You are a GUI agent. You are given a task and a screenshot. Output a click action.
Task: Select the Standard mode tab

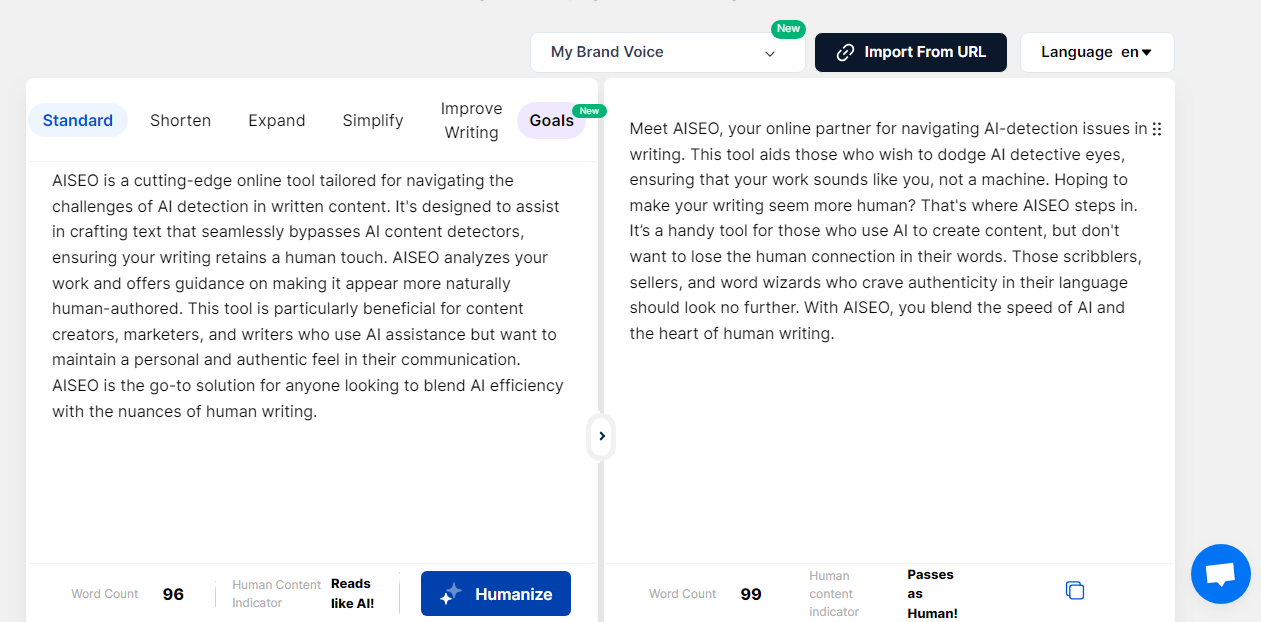pyautogui.click(x=78, y=120)
